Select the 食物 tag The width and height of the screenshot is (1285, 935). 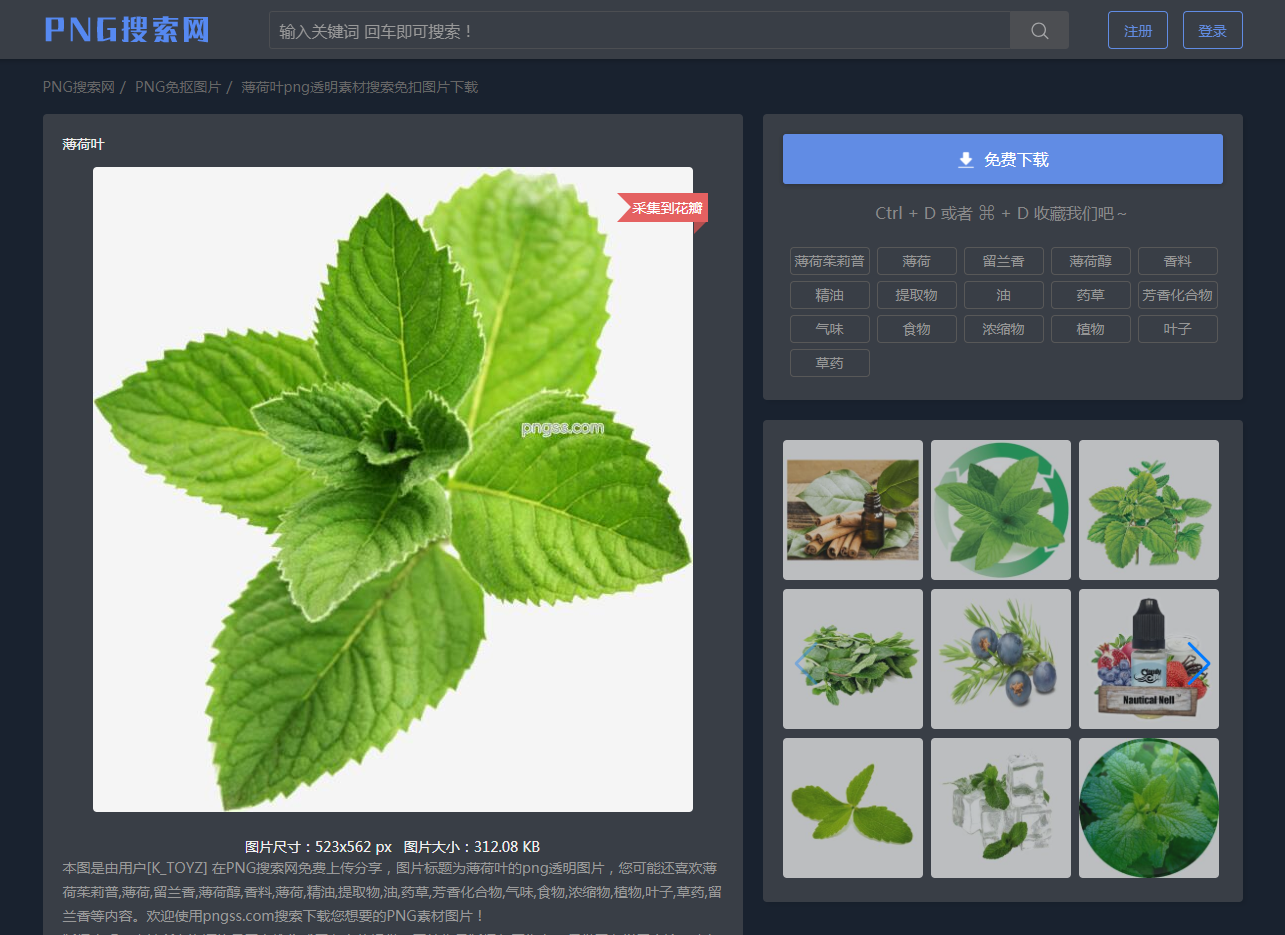(x=917, y=329)
